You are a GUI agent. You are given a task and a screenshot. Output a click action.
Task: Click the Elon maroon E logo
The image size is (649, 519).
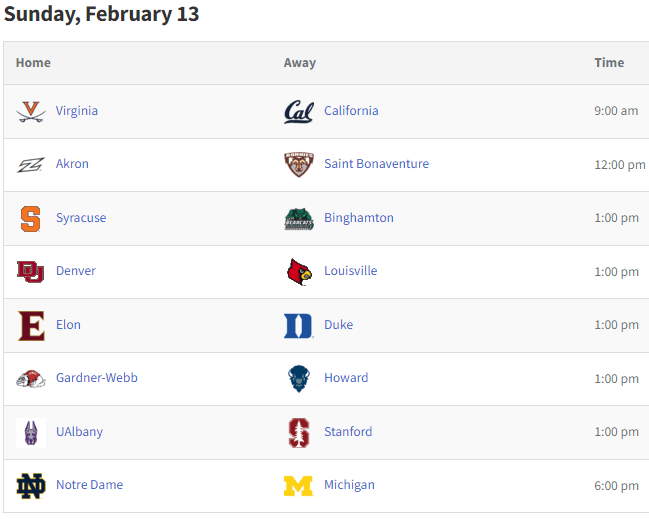pos(31,326)
